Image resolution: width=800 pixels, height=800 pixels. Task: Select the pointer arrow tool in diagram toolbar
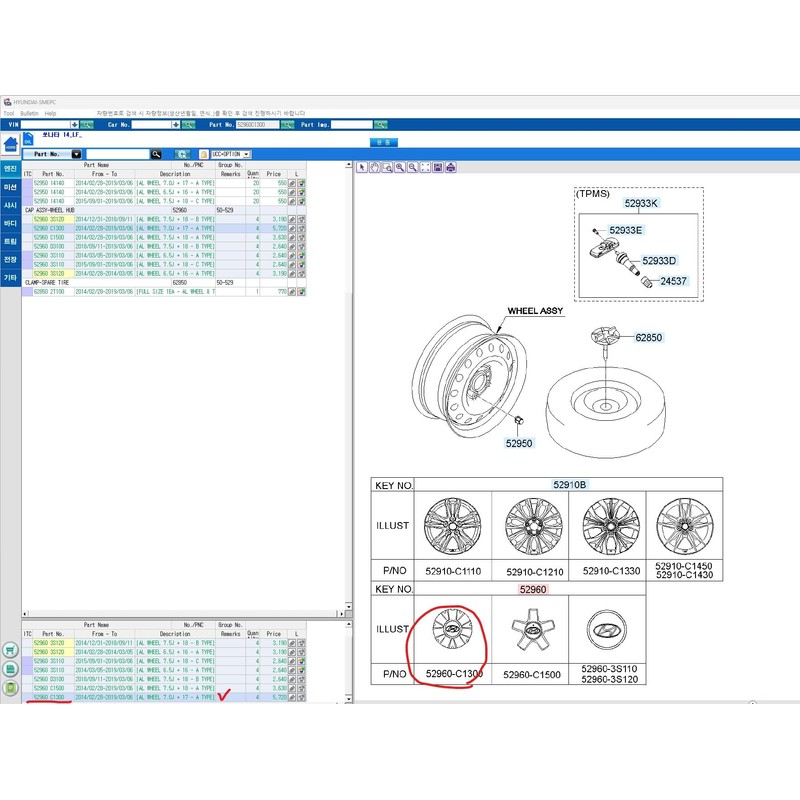click(362, 167)
